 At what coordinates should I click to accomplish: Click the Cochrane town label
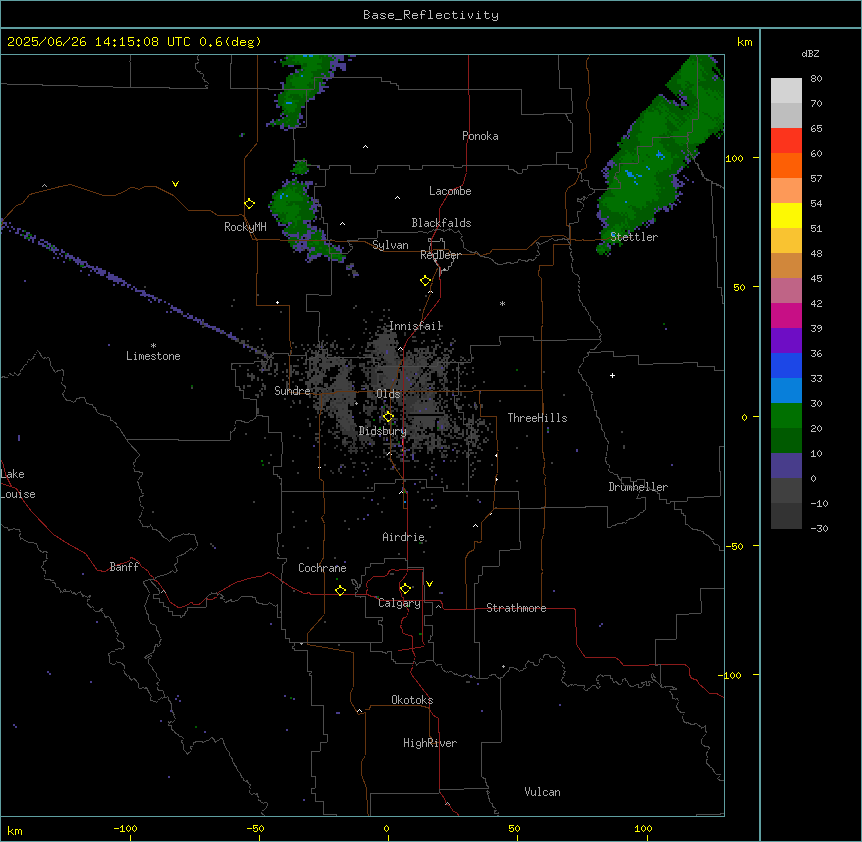click(x=322, y=568)
